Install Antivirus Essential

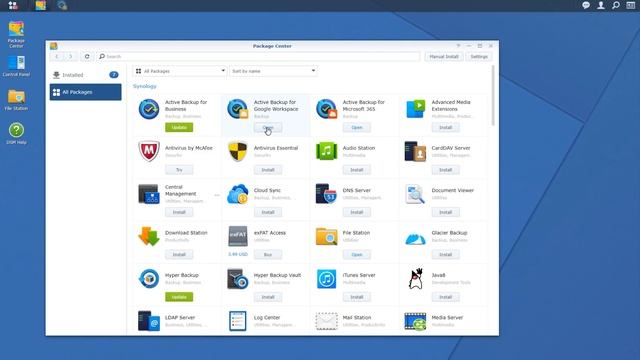(268, 170)
